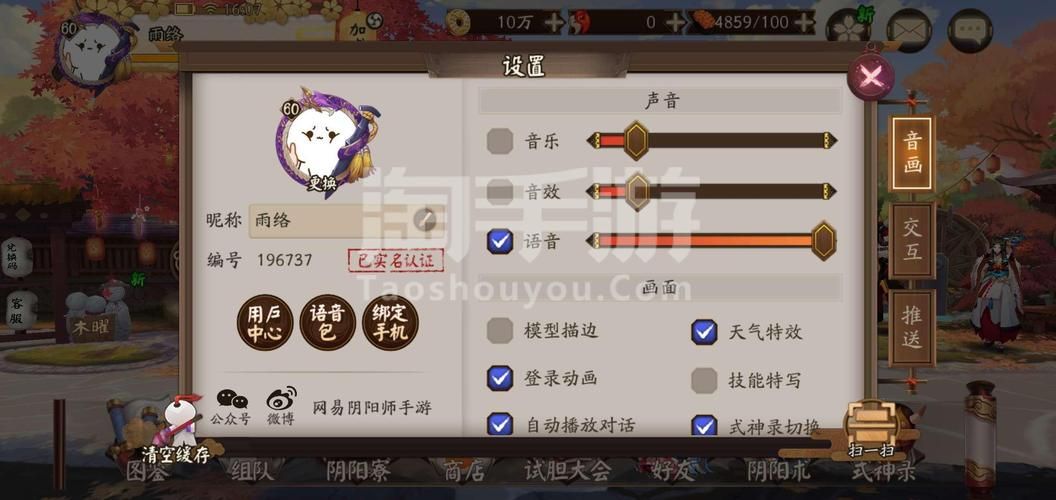Click the avatar 更换 portrait
This screenshot has width=1056, height=500.
click(x=325, y=140)
